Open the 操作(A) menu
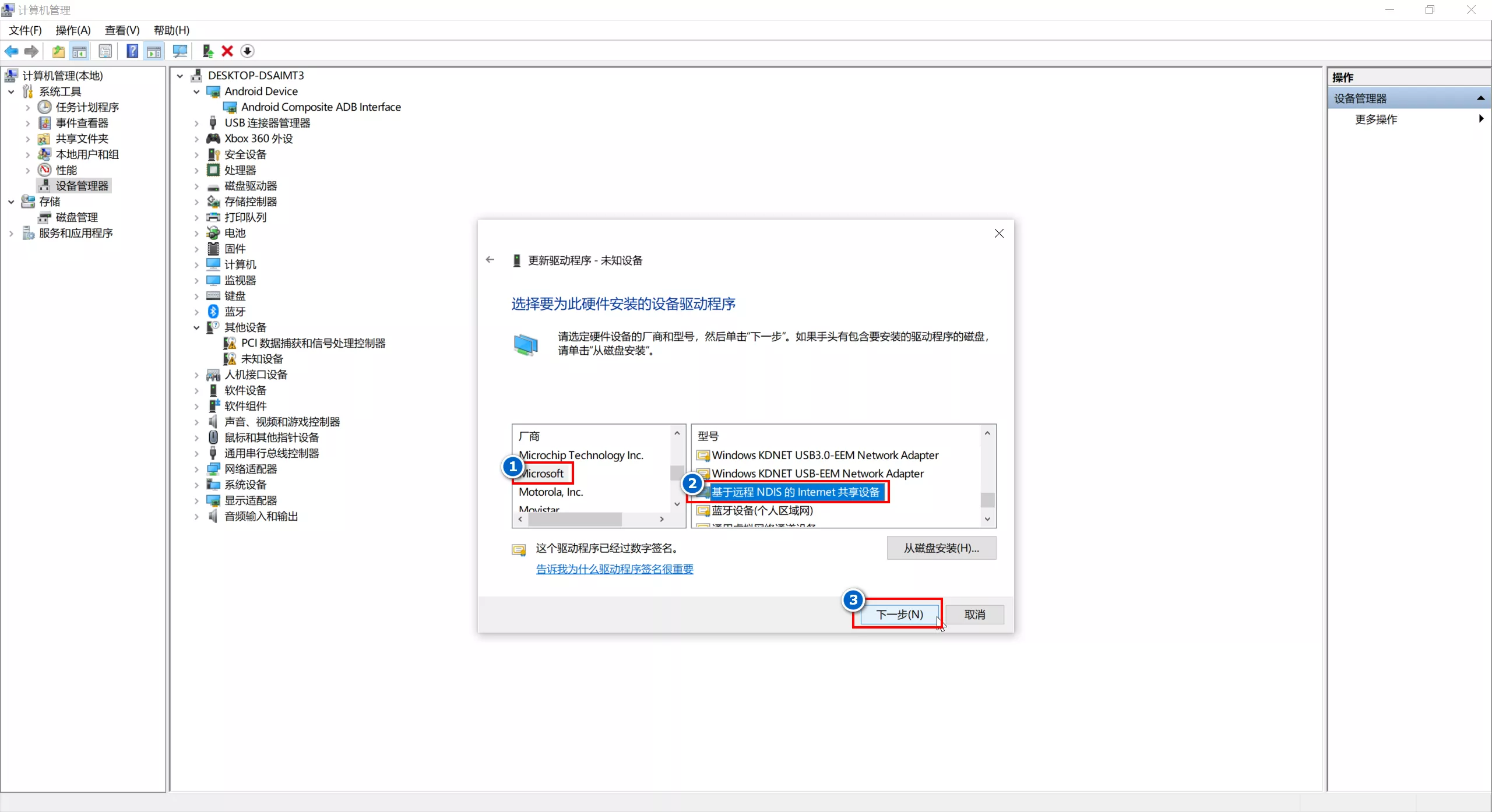1492x812 pixels. 73,30
